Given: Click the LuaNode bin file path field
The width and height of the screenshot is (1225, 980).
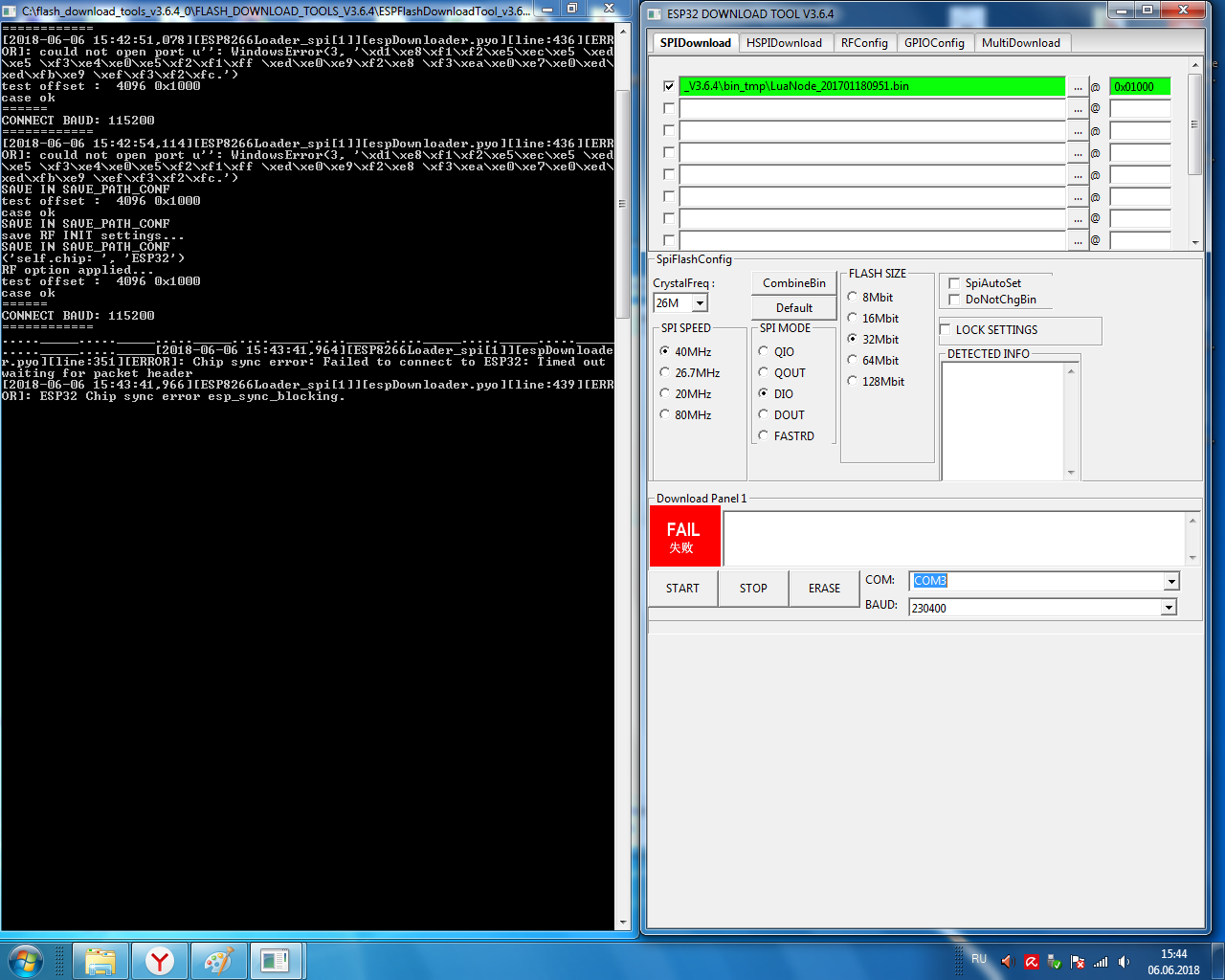Looking at the screenshot, I should click(x=872, y=86).
